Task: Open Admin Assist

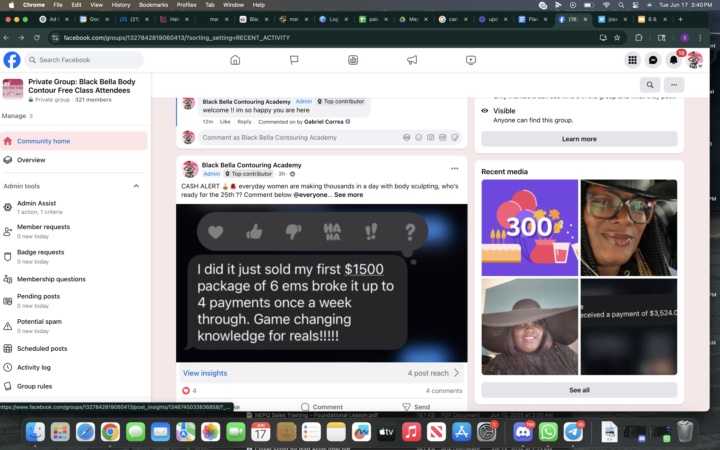Action: point(74,207)
